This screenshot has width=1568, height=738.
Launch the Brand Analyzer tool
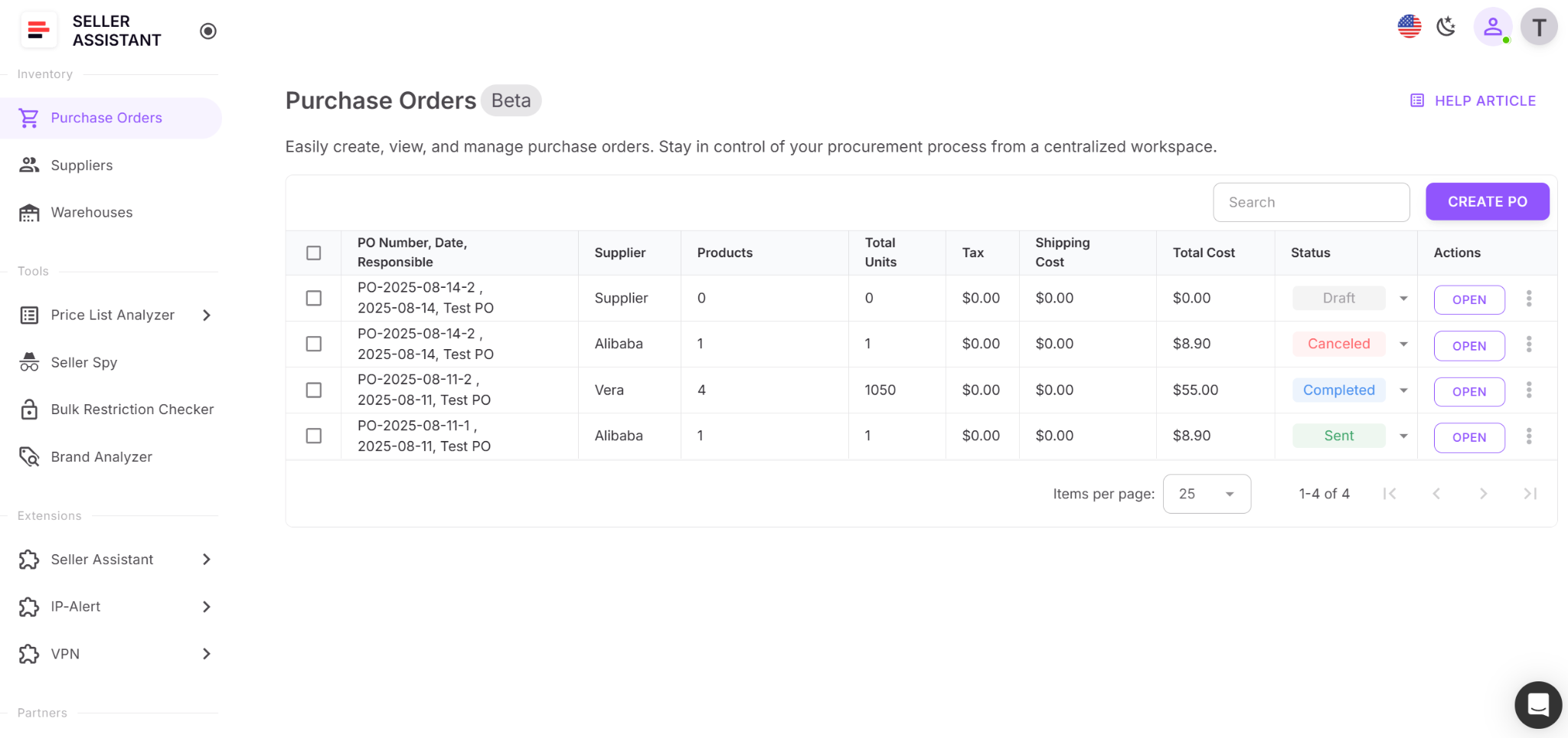coord(101,456)
